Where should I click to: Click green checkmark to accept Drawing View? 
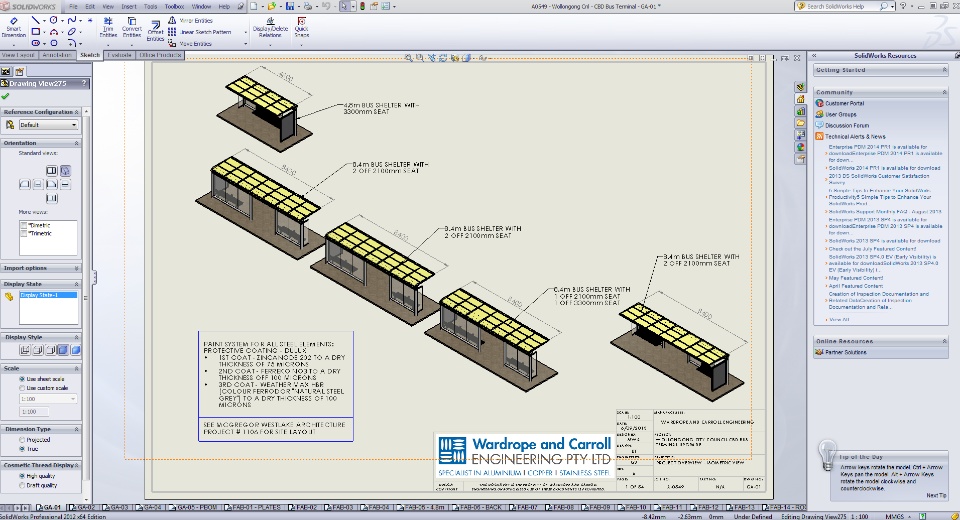(x=6, y=96)
